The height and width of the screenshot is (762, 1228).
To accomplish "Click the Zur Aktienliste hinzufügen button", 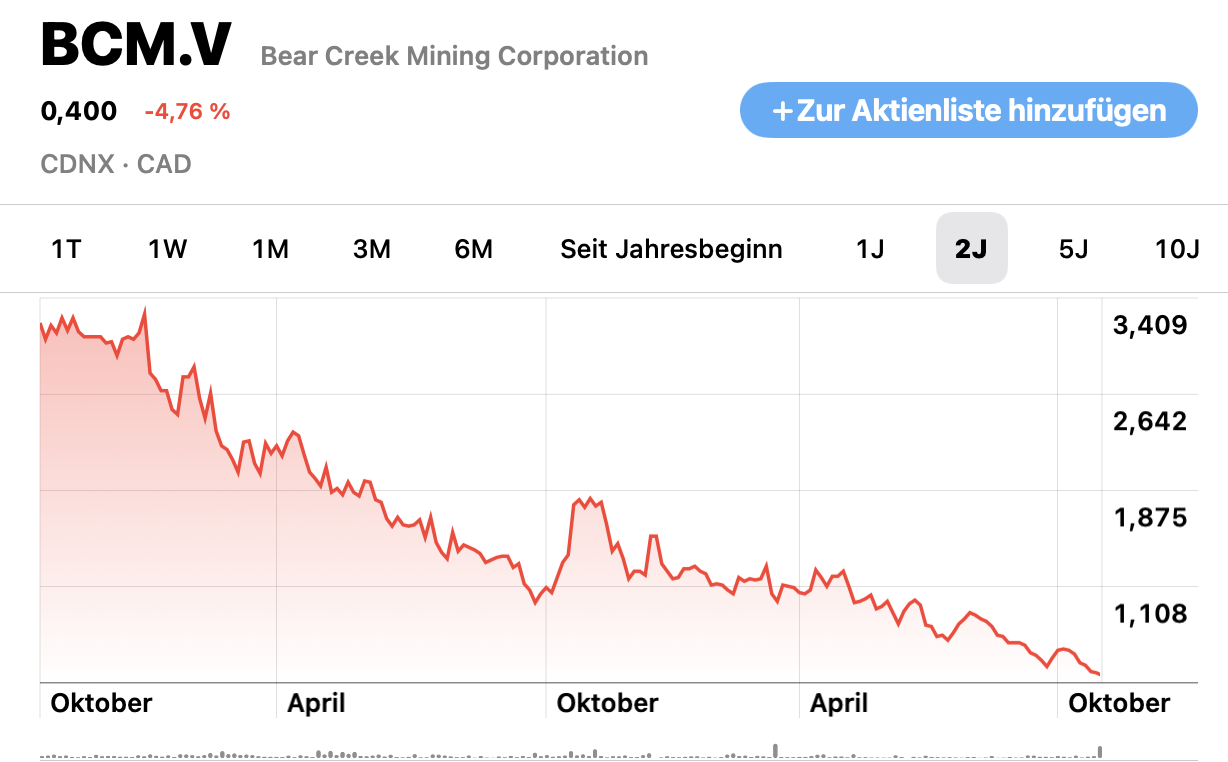I will [x=968, y=110].
